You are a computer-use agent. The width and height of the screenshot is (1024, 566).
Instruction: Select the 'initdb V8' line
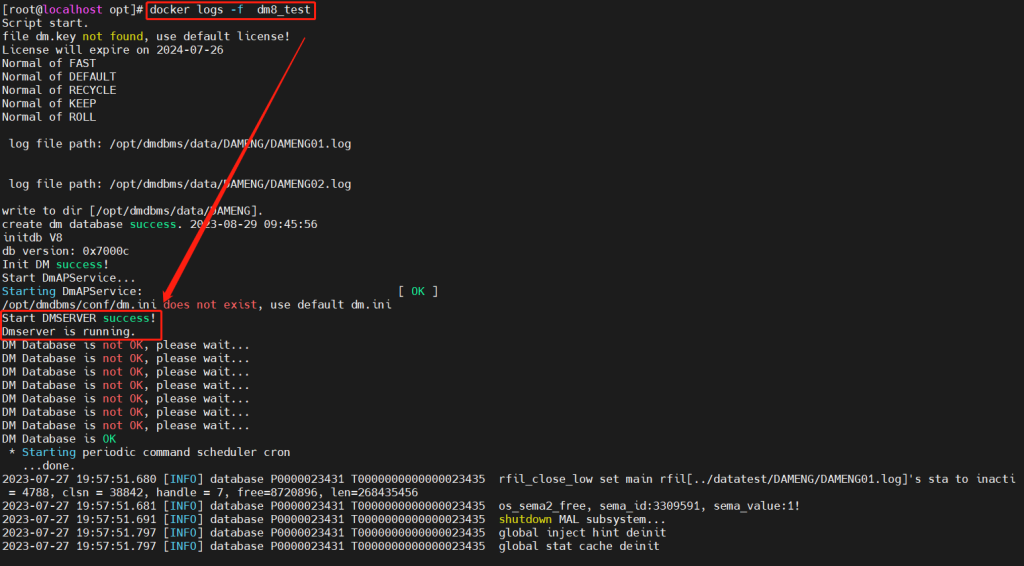32,238
